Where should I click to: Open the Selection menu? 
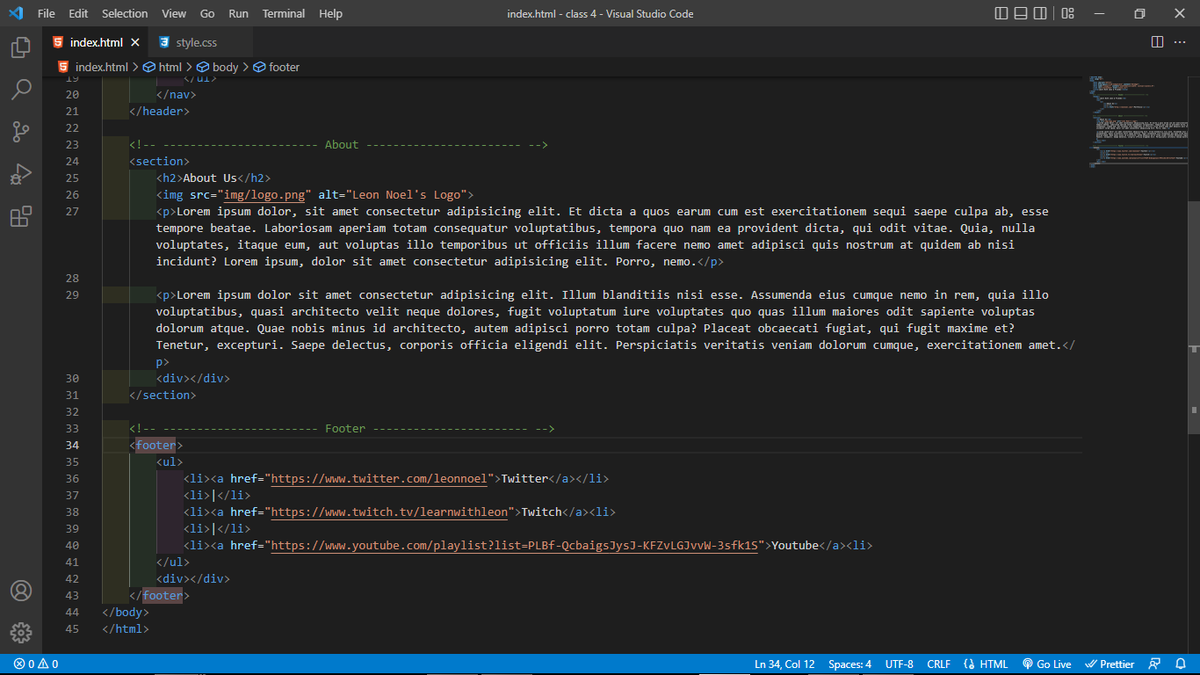pyautogui.click(x=125, y=14)
